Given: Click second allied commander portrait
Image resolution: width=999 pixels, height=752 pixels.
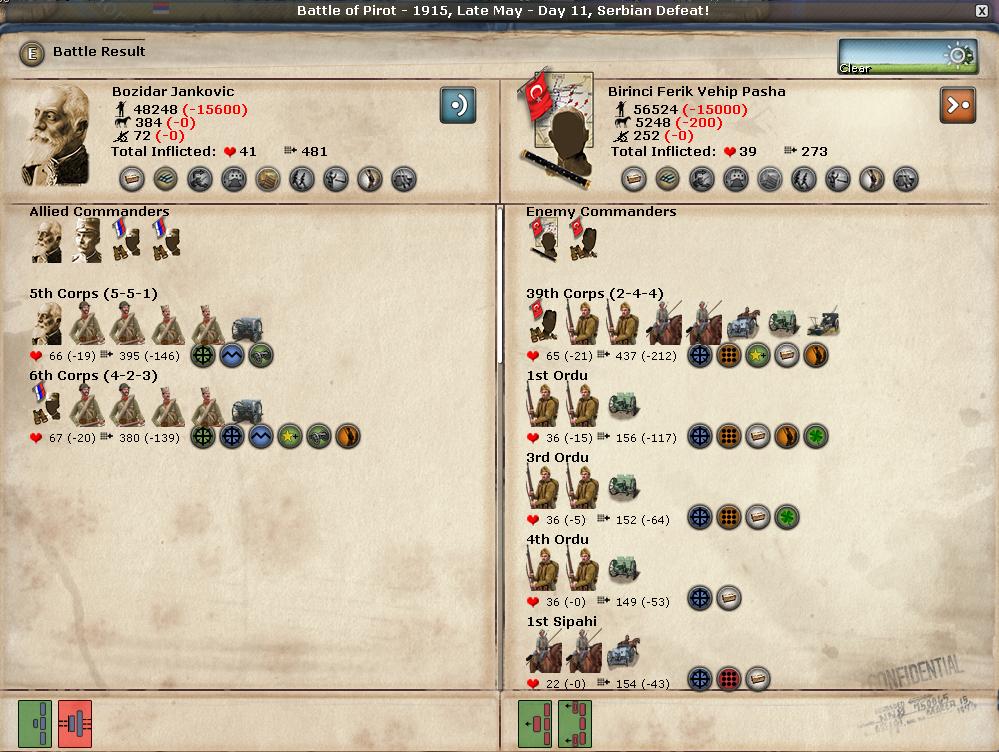Looking at the screenshot, I should [87, 241].
